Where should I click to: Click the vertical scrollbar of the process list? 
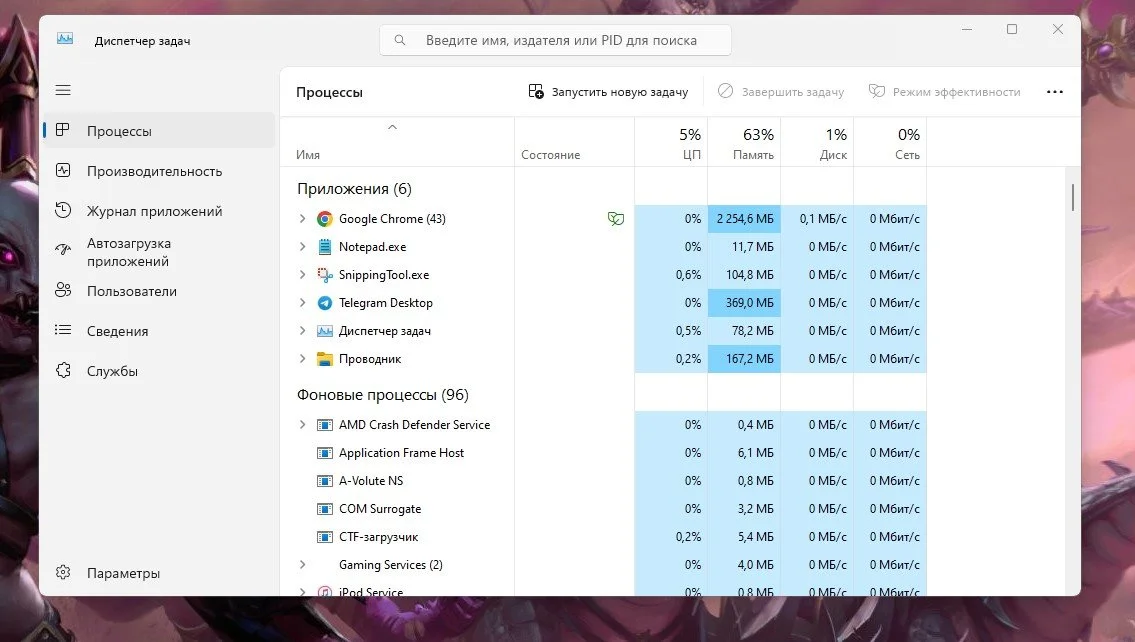point(1072,198)
